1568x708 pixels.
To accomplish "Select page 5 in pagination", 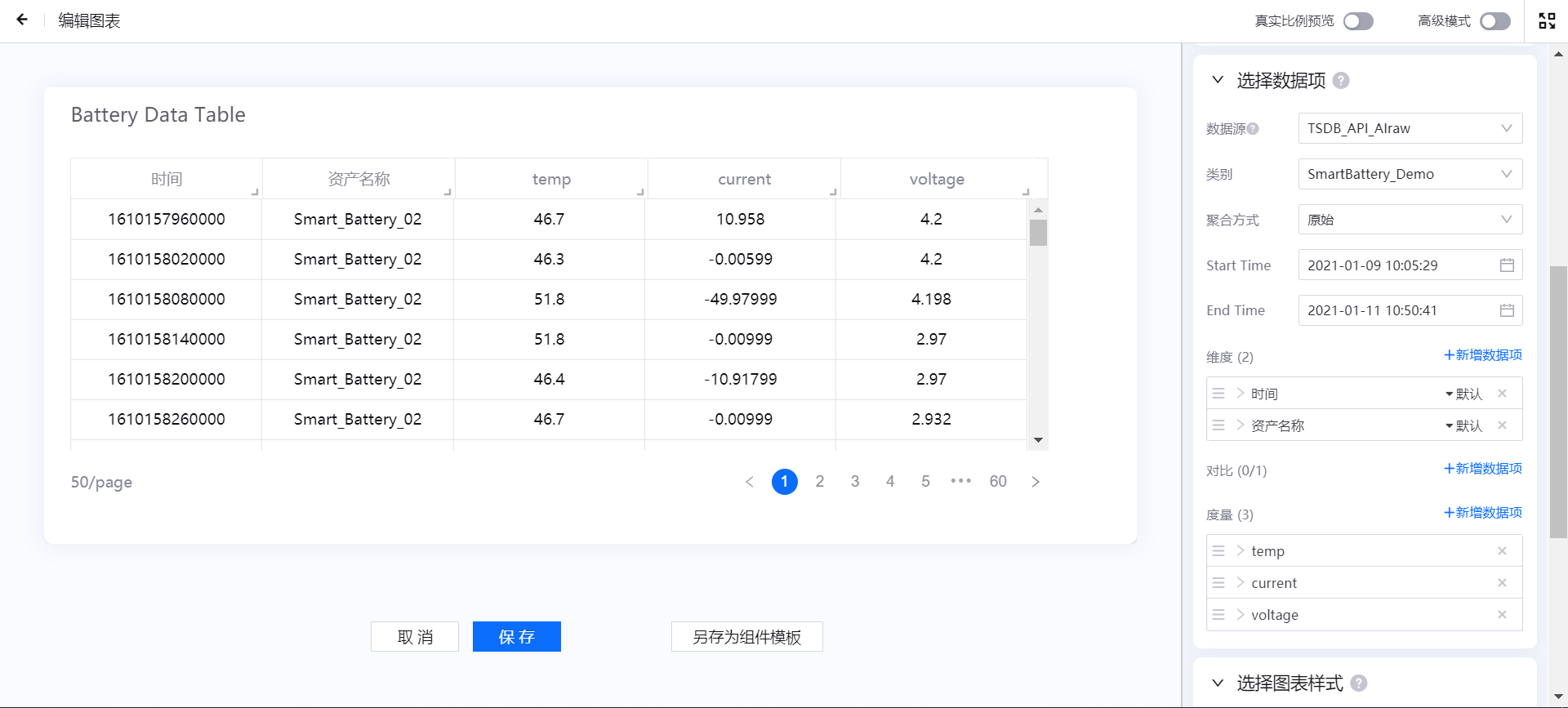I will coord(925,482).
